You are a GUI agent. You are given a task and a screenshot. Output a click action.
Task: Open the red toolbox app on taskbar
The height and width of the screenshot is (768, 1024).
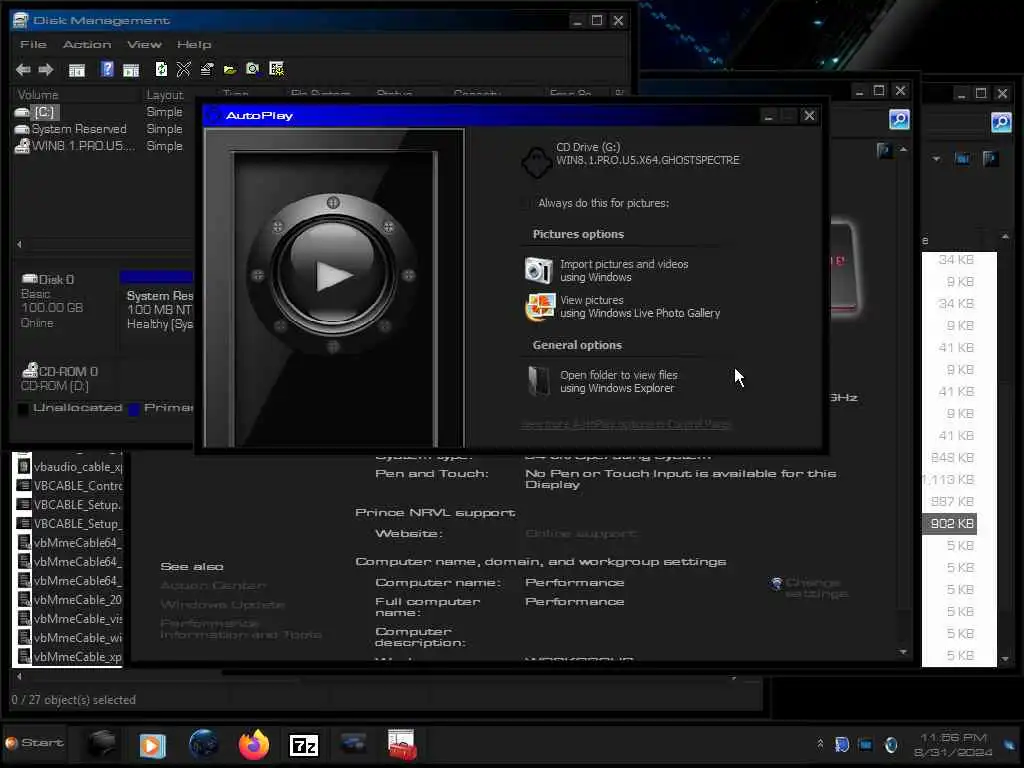pos(402,744)
